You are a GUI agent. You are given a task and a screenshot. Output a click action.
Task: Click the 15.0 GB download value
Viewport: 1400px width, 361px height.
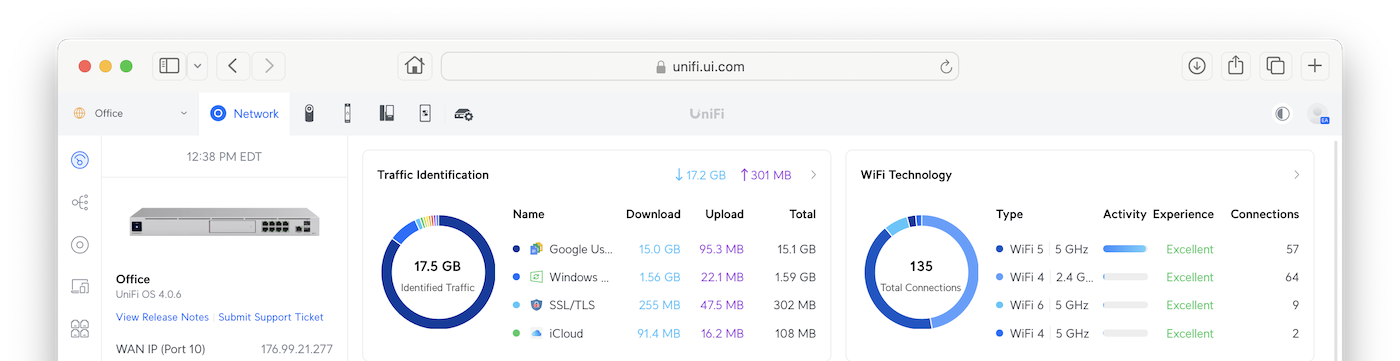660,249
